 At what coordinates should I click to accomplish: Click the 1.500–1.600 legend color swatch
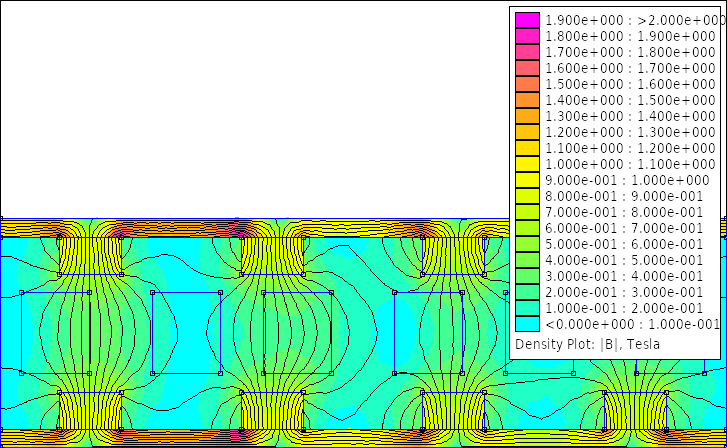pos(527,84)
